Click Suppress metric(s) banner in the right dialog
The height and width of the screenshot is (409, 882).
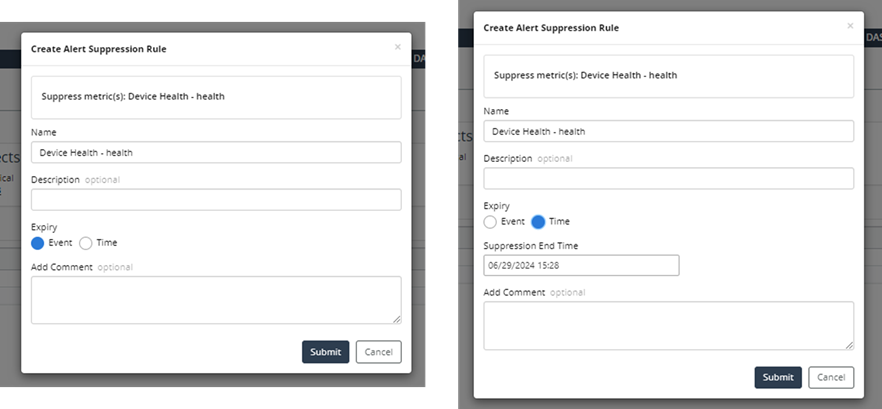[x=668, y=76]
